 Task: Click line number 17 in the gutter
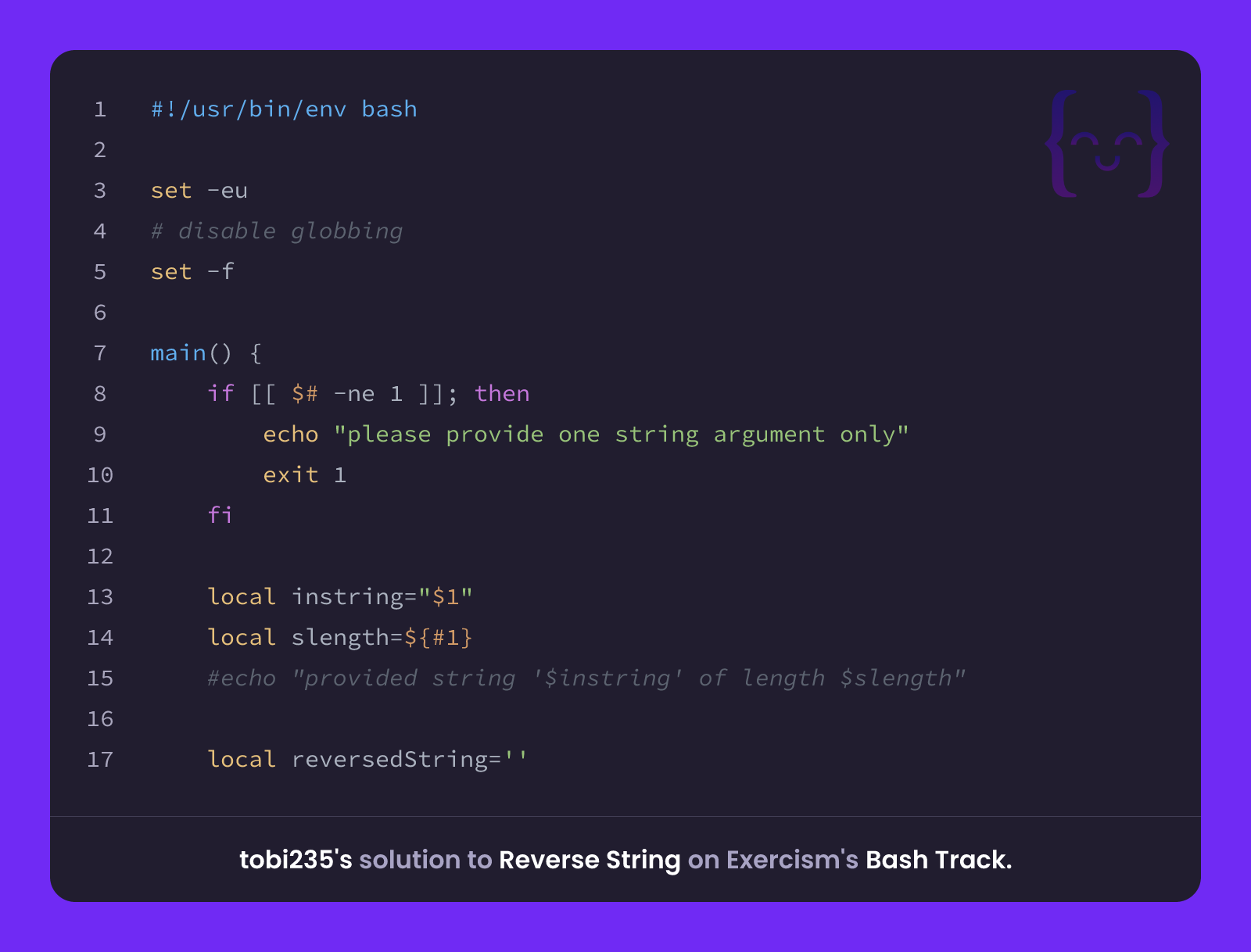click(100, 760)
